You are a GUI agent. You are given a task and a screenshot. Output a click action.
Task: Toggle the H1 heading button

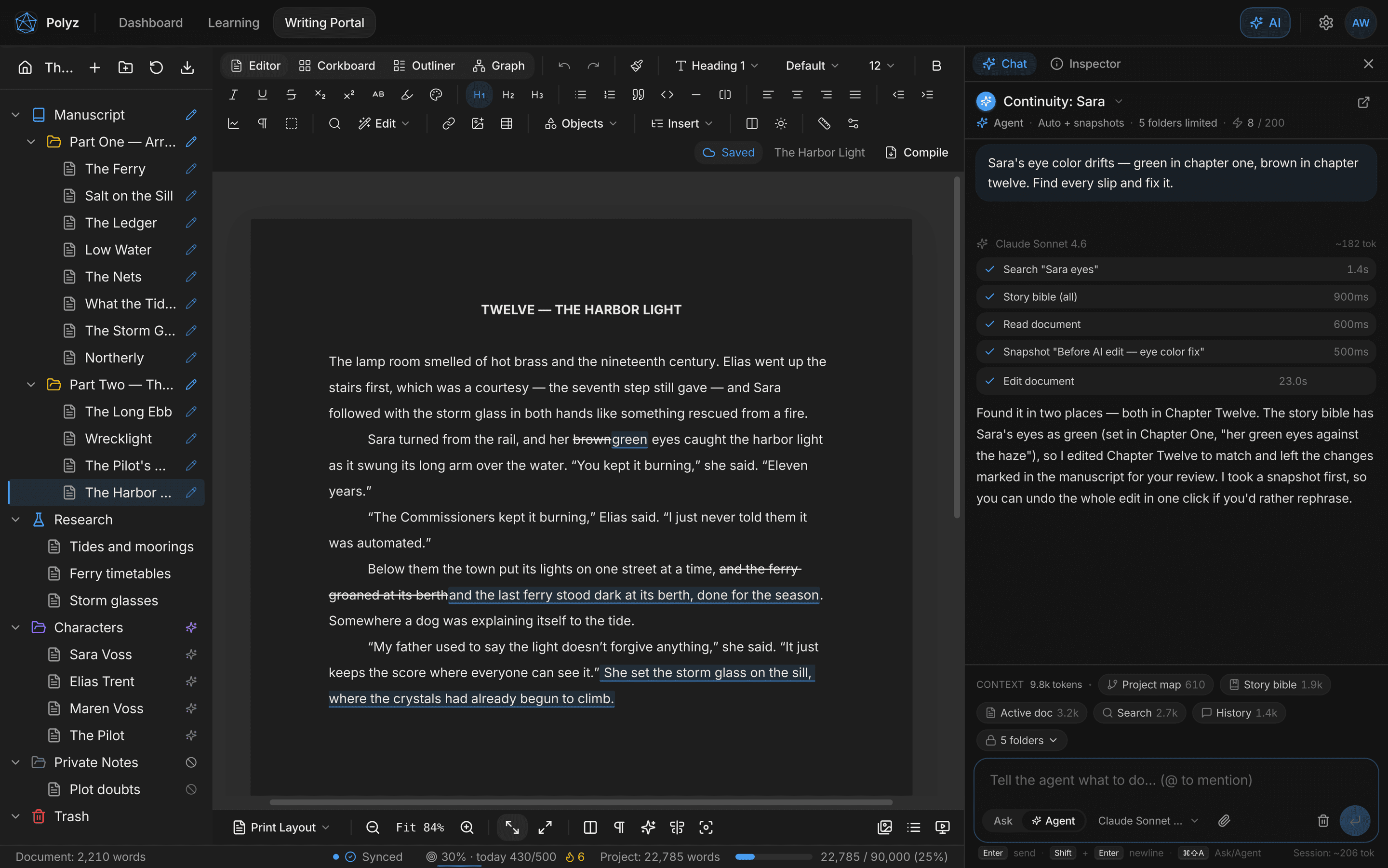(x=480, y=95)
